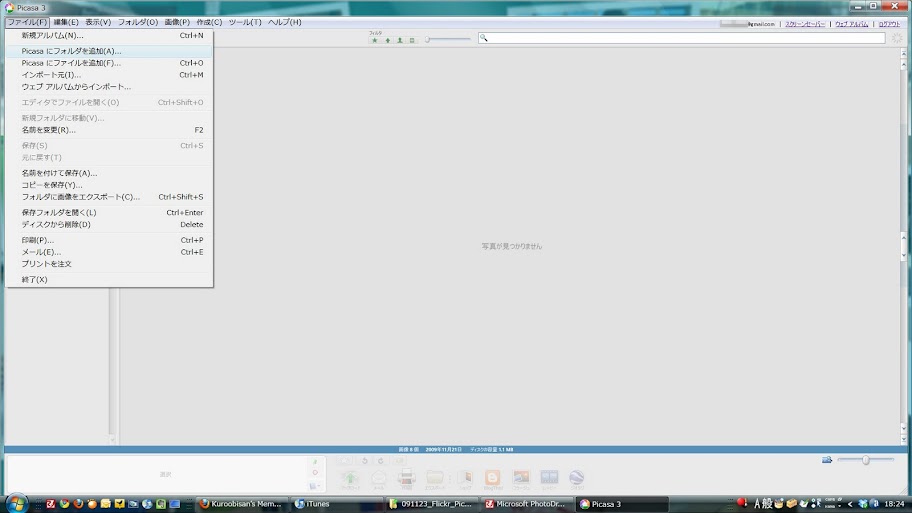Open the 編集(E) menu
Screen dimensions: 912x513
pyautogui.click(x=66, y=22)
